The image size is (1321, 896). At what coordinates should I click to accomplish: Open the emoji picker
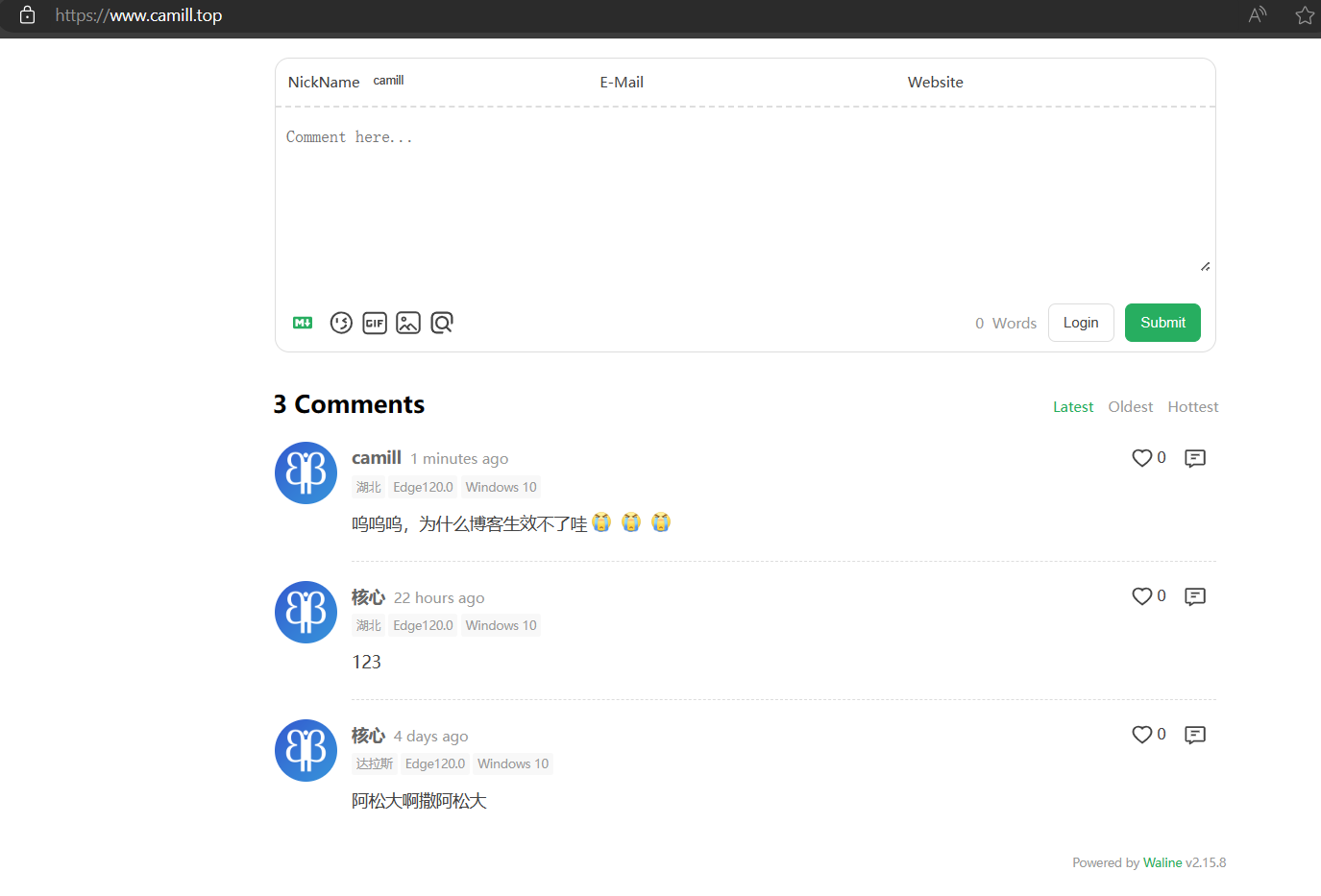pyautogui.click(x=341, y=323)
